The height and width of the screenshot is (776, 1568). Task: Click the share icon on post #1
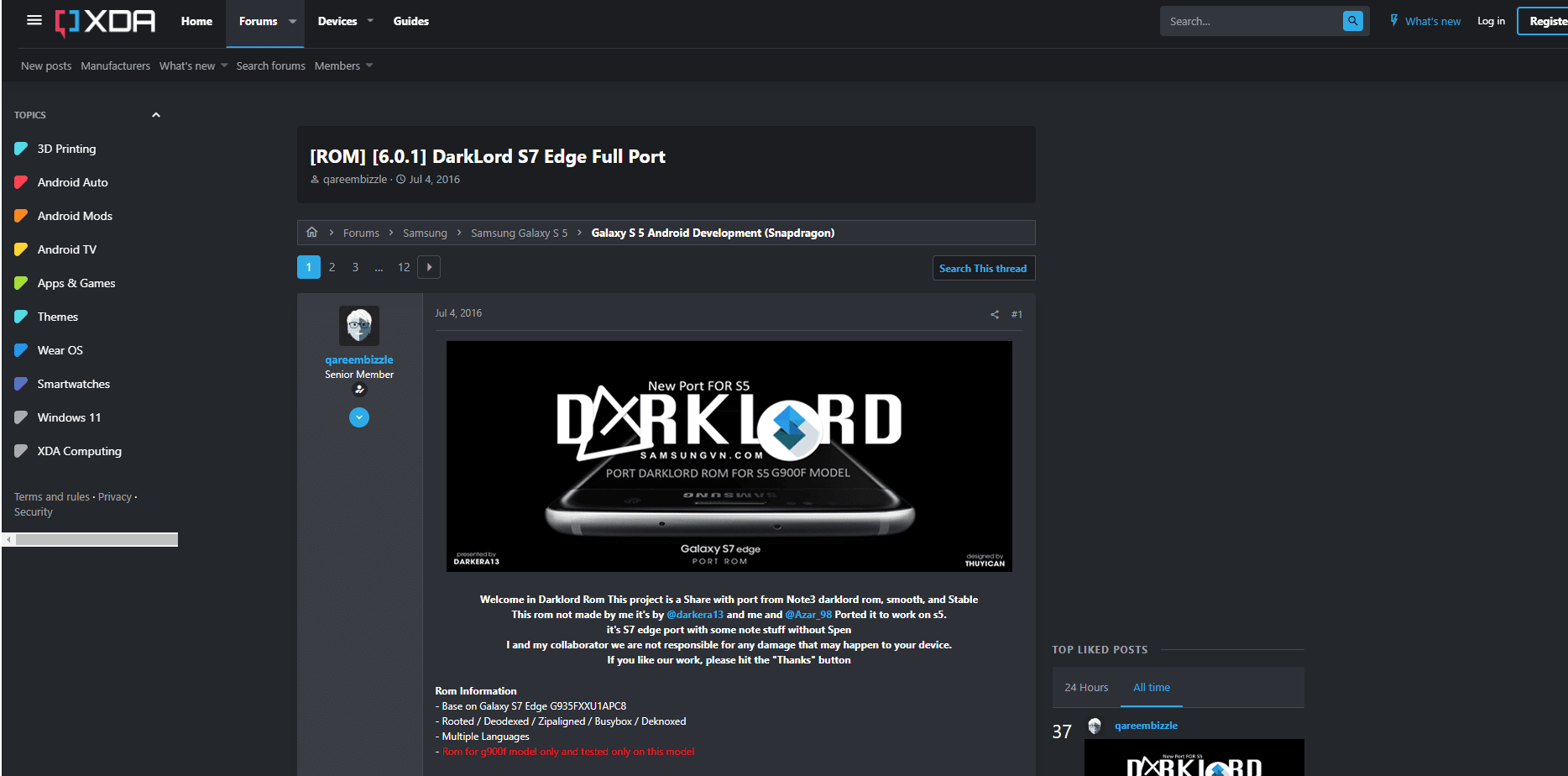point(995,314)
